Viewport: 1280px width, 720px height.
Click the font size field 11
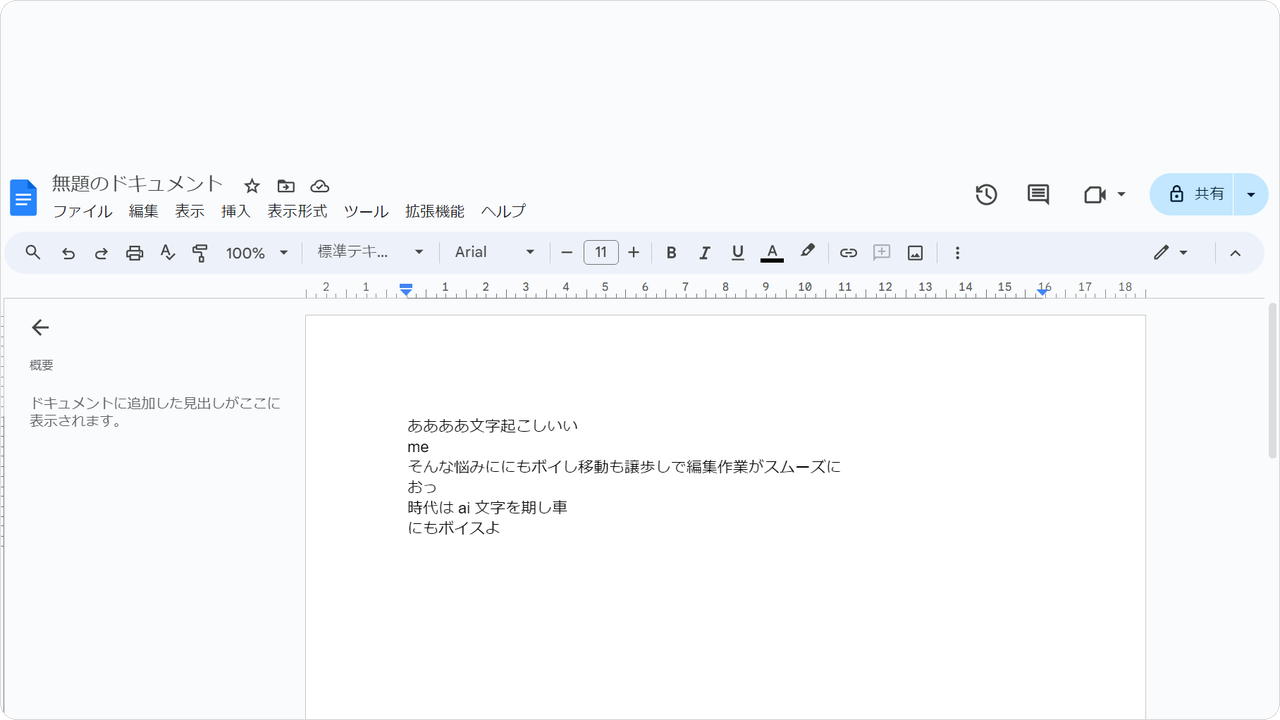coord(600,253)
